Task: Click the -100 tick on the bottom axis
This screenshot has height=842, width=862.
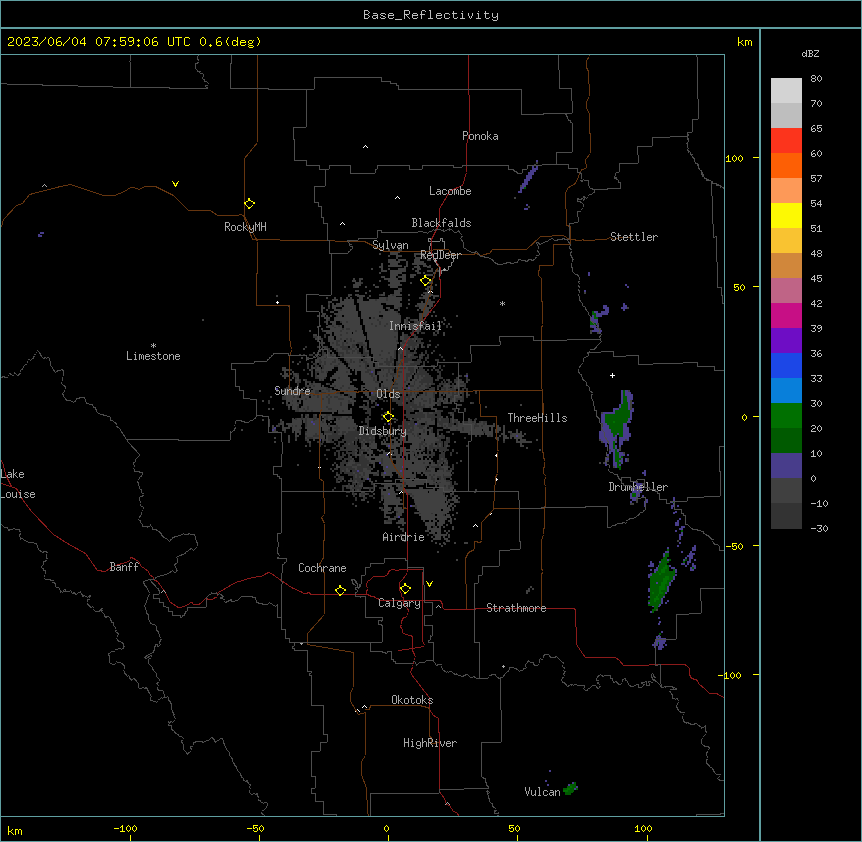Action: 126,828
